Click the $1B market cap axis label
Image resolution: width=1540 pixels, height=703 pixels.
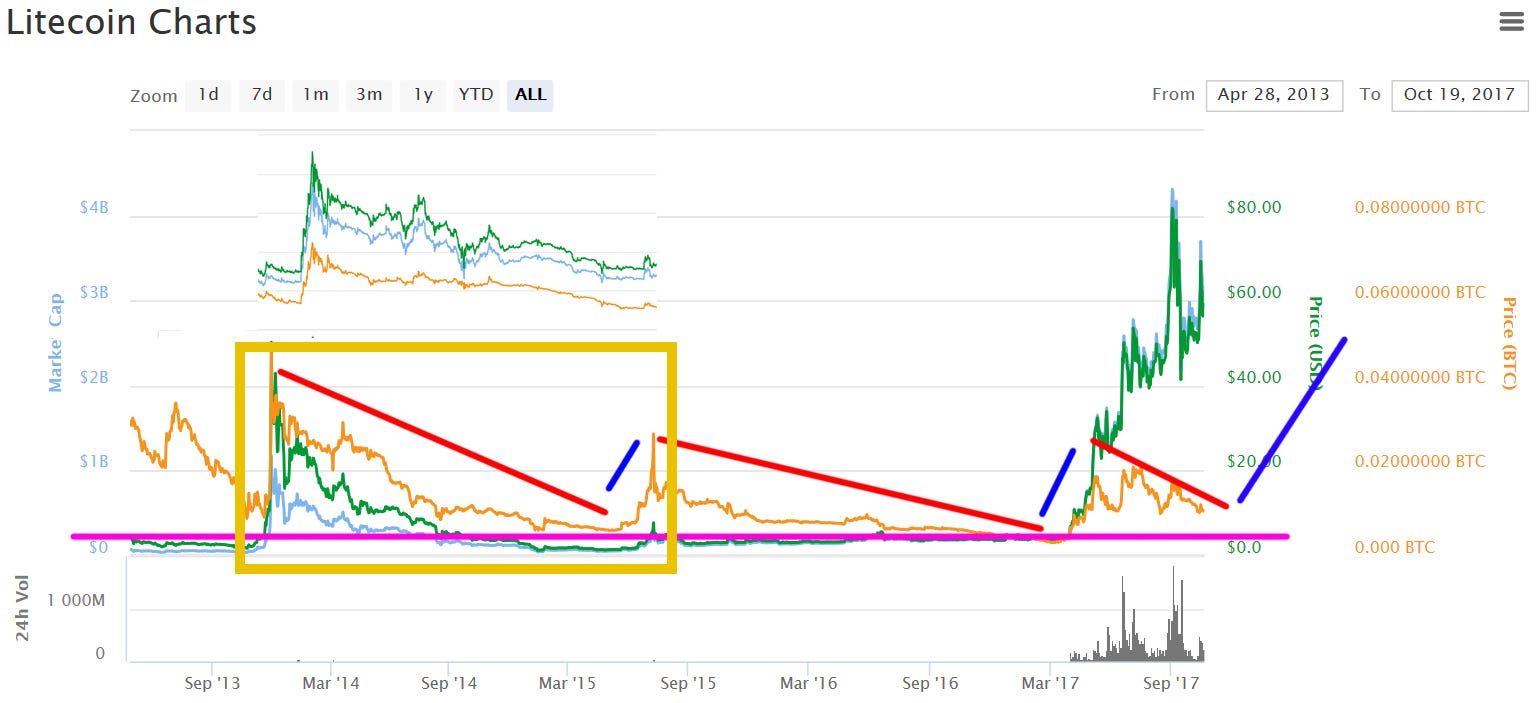click(x=95, y=463)
